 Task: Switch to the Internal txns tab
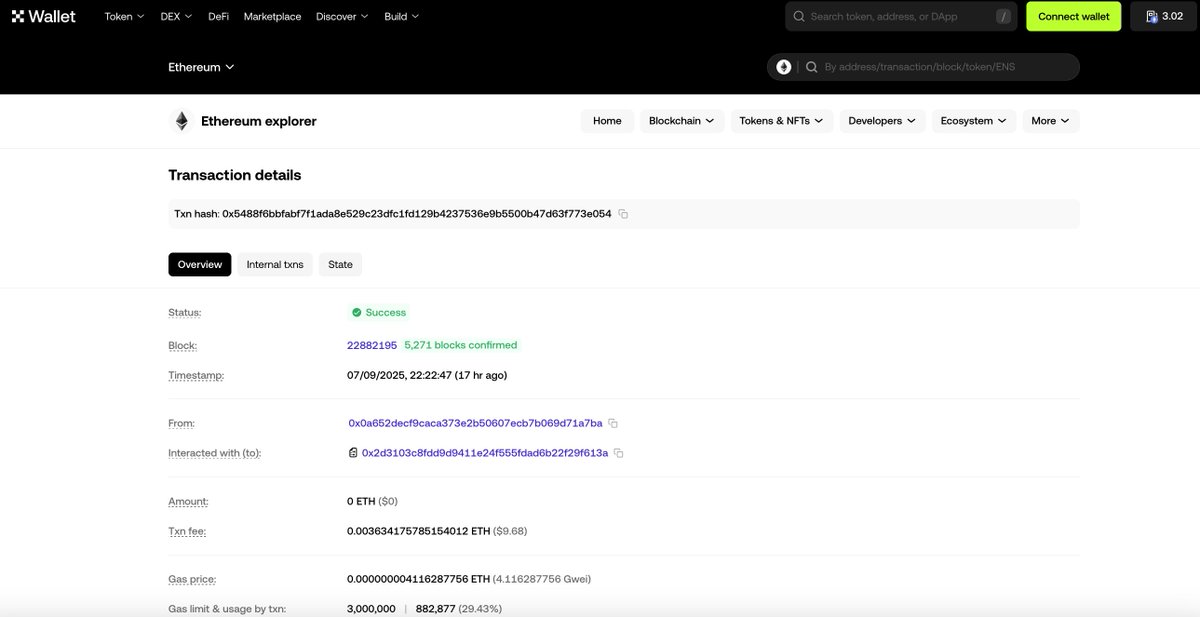pos(275,264)
